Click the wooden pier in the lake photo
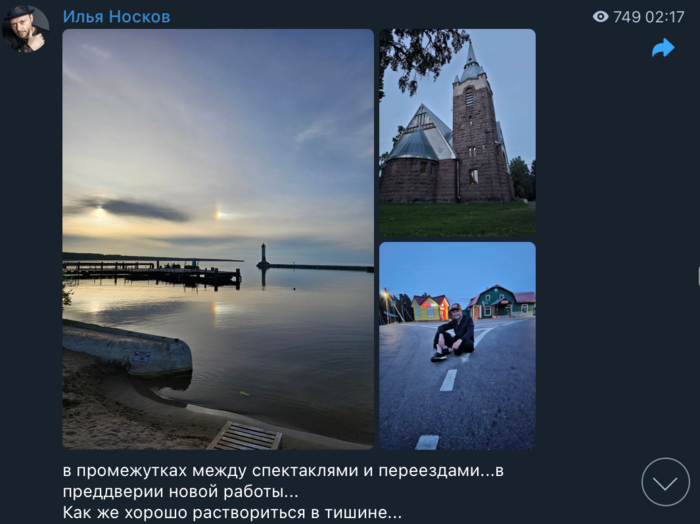Screen dimensions: 700x524 coord(152,273)
